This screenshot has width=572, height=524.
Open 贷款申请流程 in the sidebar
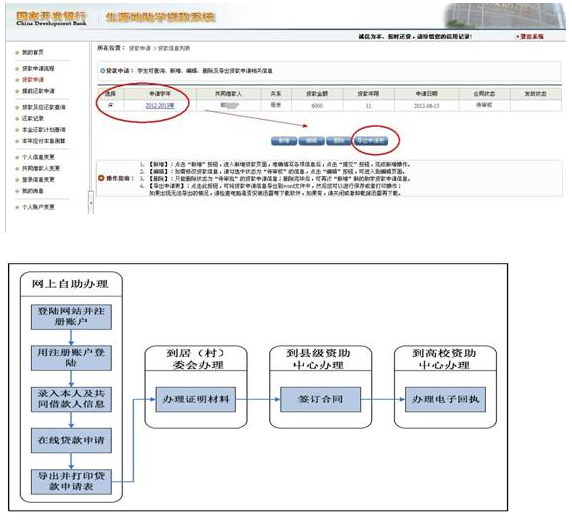tap(38, 69)
